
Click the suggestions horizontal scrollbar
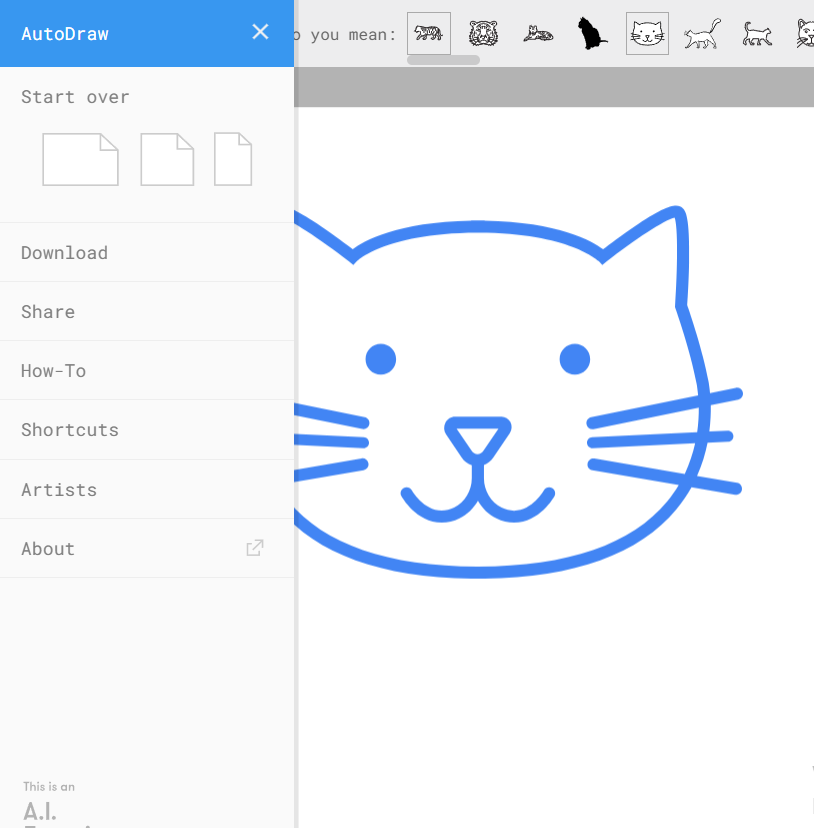pos(443,60)
